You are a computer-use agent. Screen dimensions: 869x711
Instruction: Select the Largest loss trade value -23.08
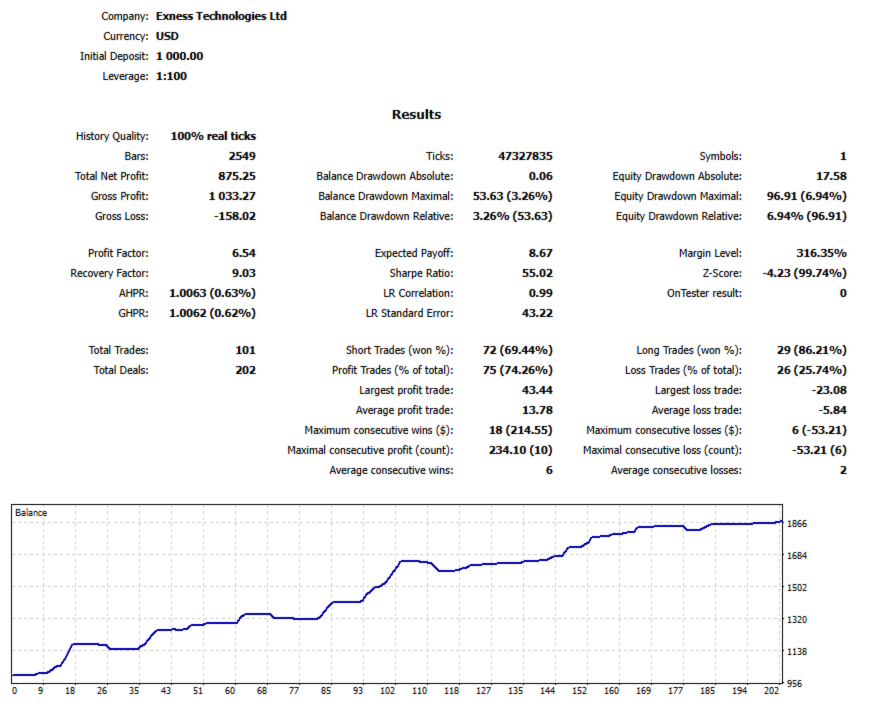(x=829, y=390)
